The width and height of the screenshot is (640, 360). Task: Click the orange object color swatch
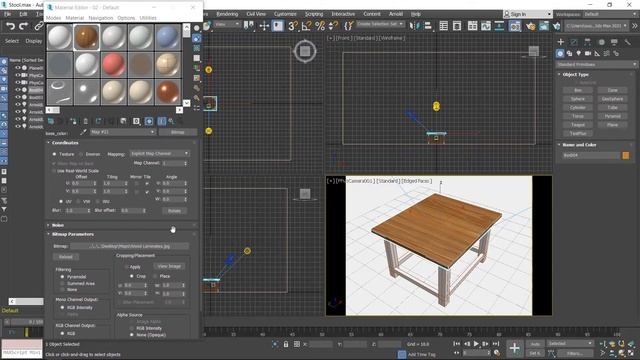tap(625, 155)
